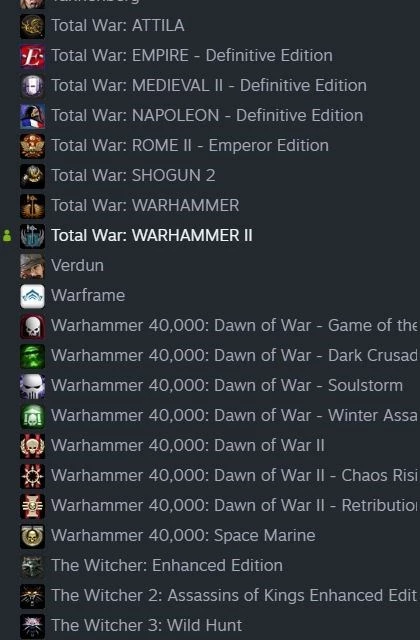Click the green friend-playing status icon

[7, 236]
